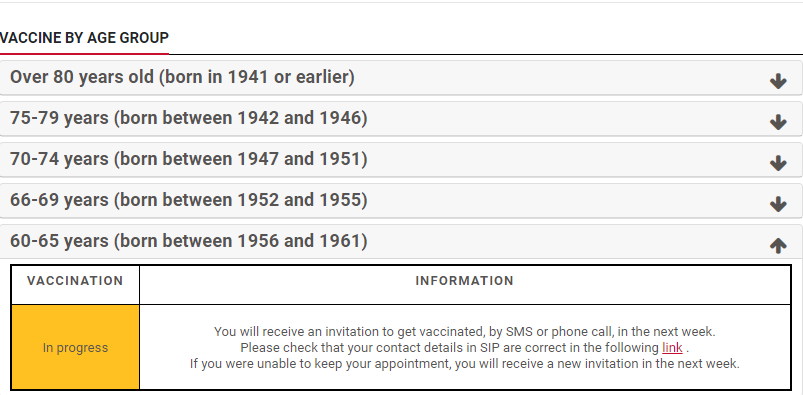Click the down arrow icon for 66-69 years
Image resolution: width=803 pixels, height=395 pixels.
[x=778, y=204]
